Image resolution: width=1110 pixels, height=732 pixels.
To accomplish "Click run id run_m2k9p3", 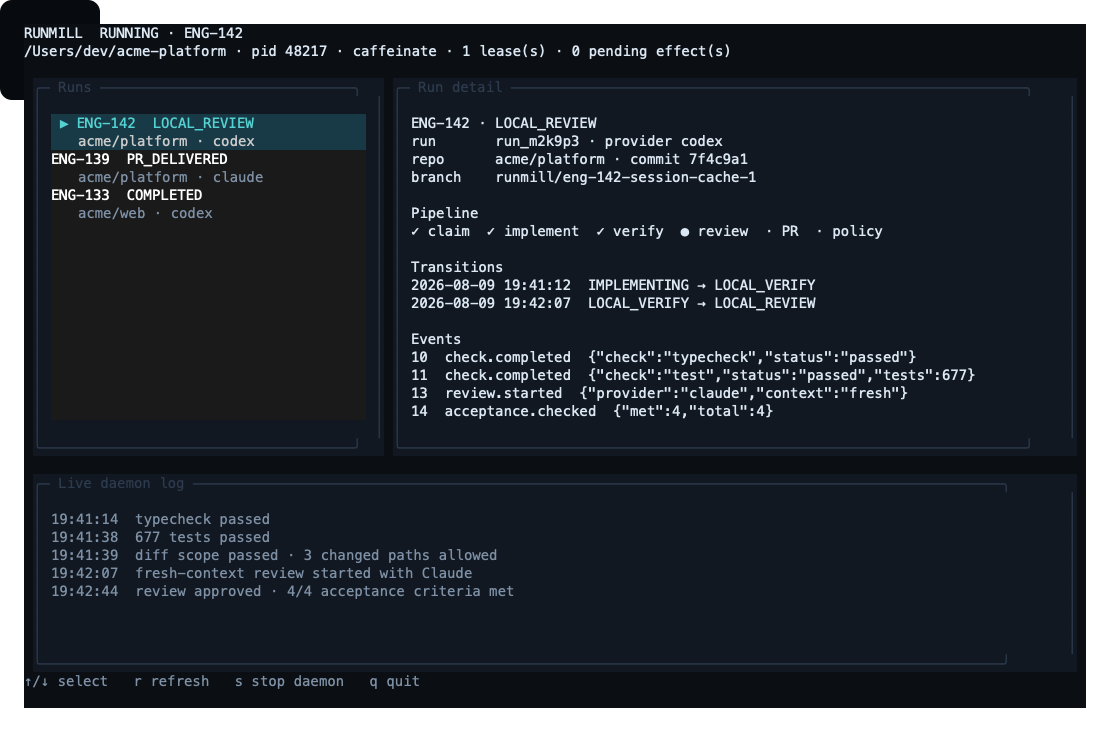I will tap(537, 141).
